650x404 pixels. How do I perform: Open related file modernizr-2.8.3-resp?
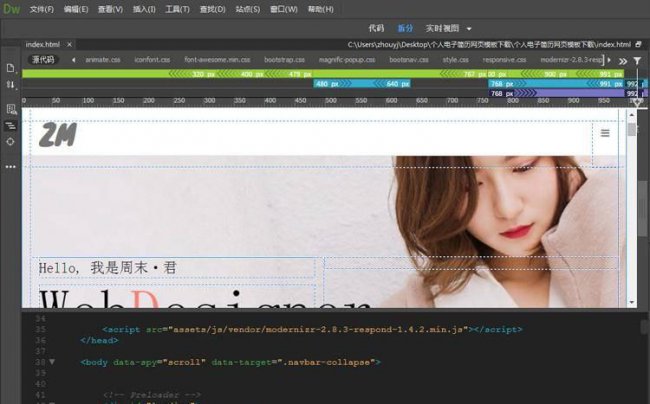571,60
